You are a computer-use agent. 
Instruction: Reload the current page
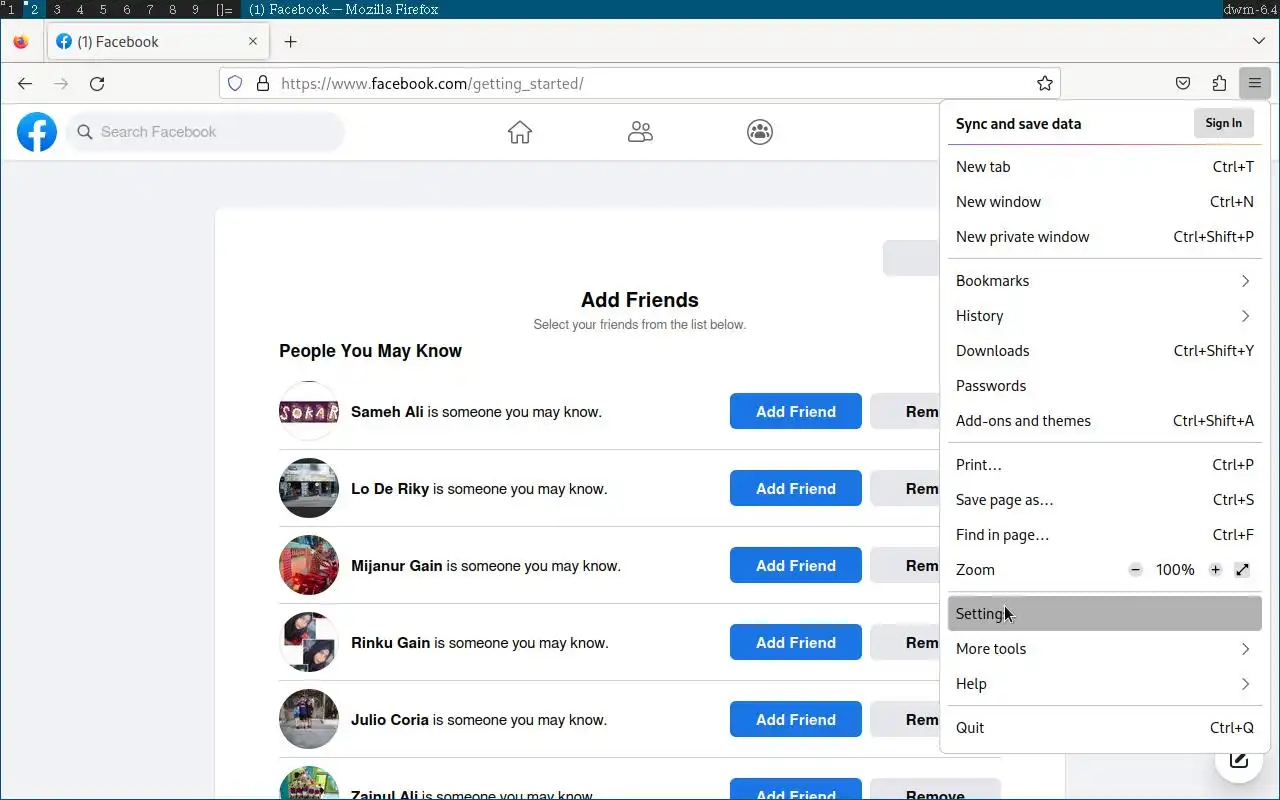click(x=97, y=84)
